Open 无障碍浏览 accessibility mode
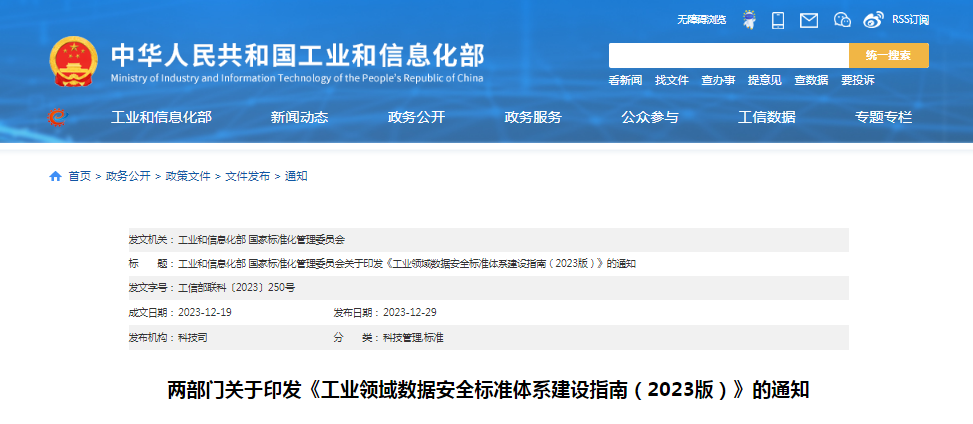Image resolution: width=973 pixels, height=424 pixels. point(701,20)
